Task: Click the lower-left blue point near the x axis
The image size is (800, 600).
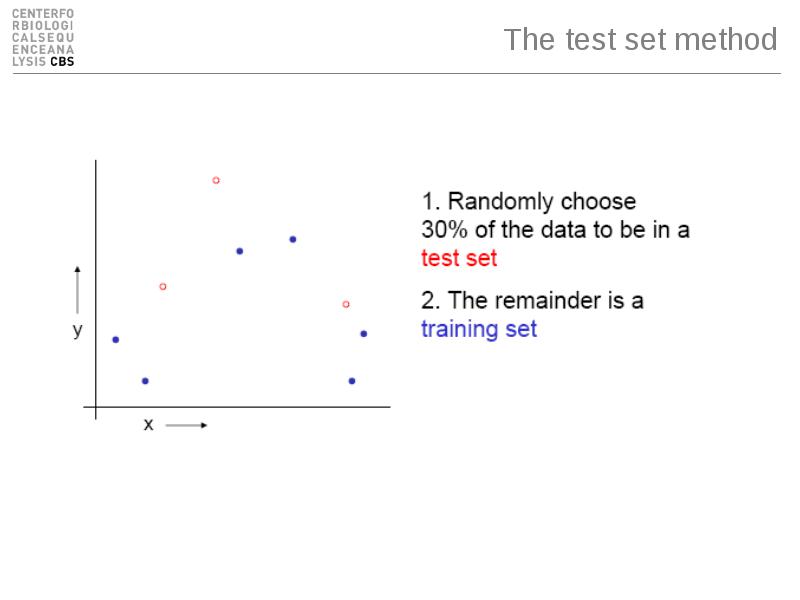Action: pyautogui.click(x=145, y=381)
